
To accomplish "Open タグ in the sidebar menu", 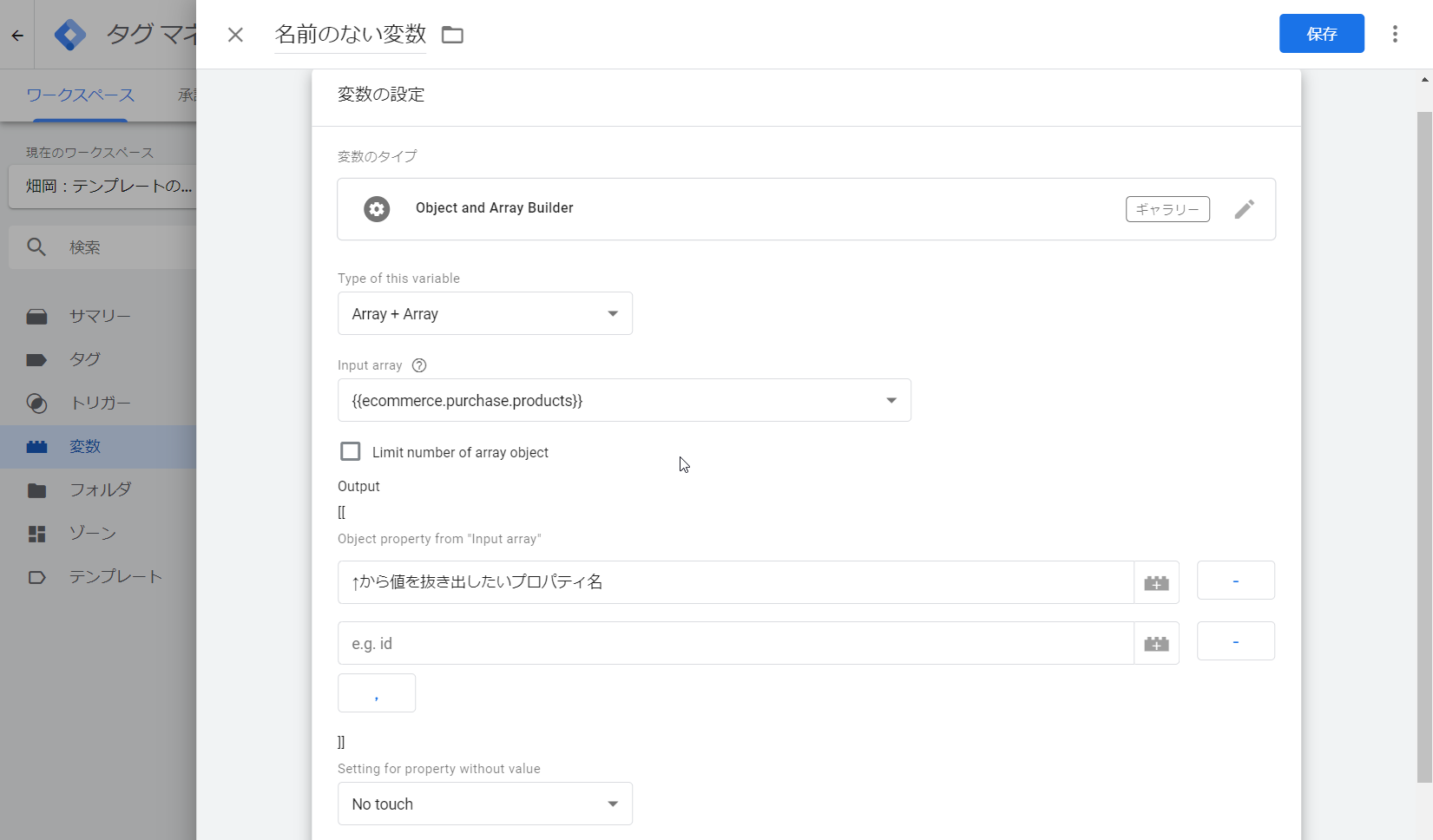I will [85, 359].
